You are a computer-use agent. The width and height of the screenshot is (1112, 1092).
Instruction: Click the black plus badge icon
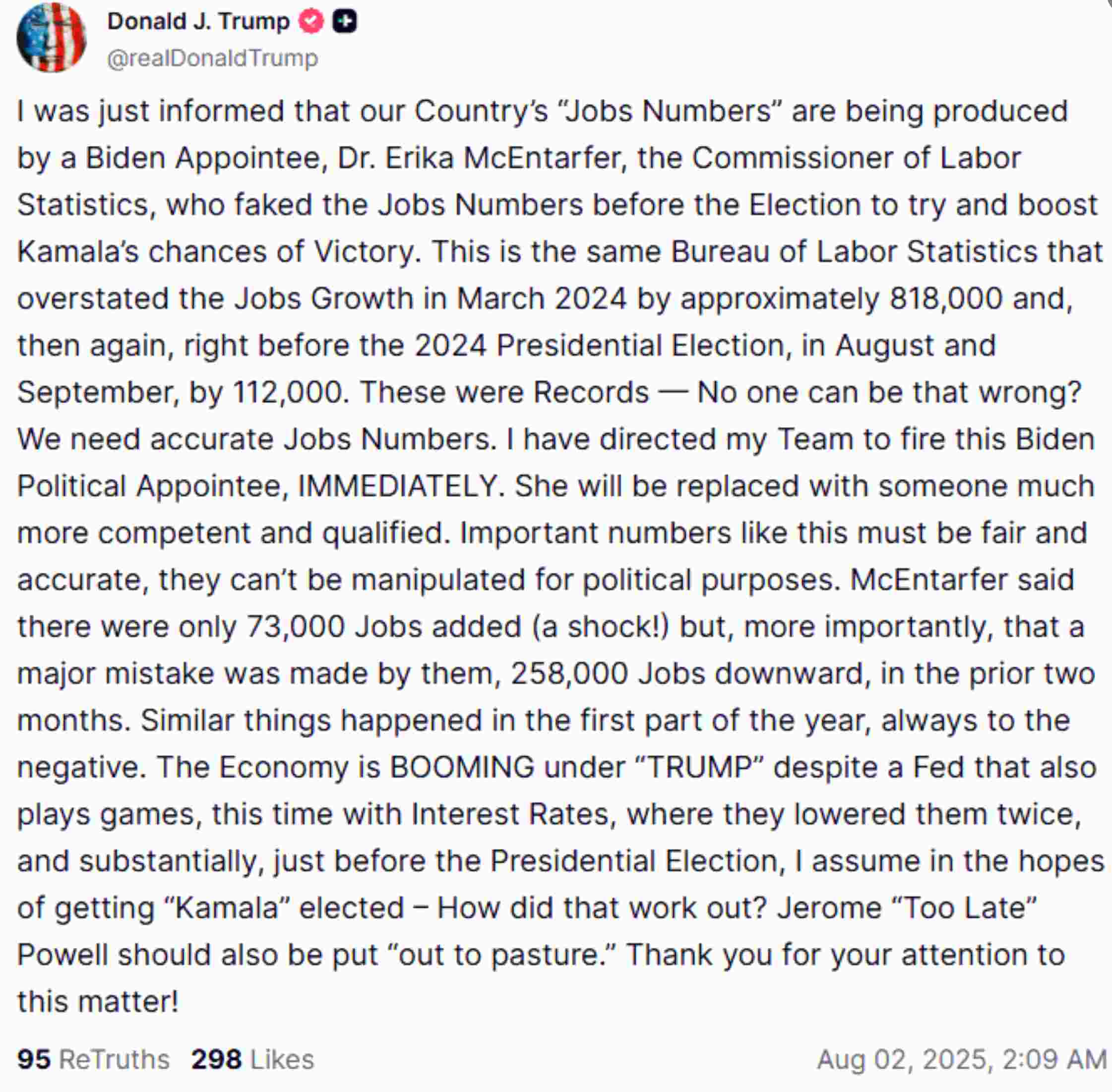pyautogui.click(x=345, y=22)
